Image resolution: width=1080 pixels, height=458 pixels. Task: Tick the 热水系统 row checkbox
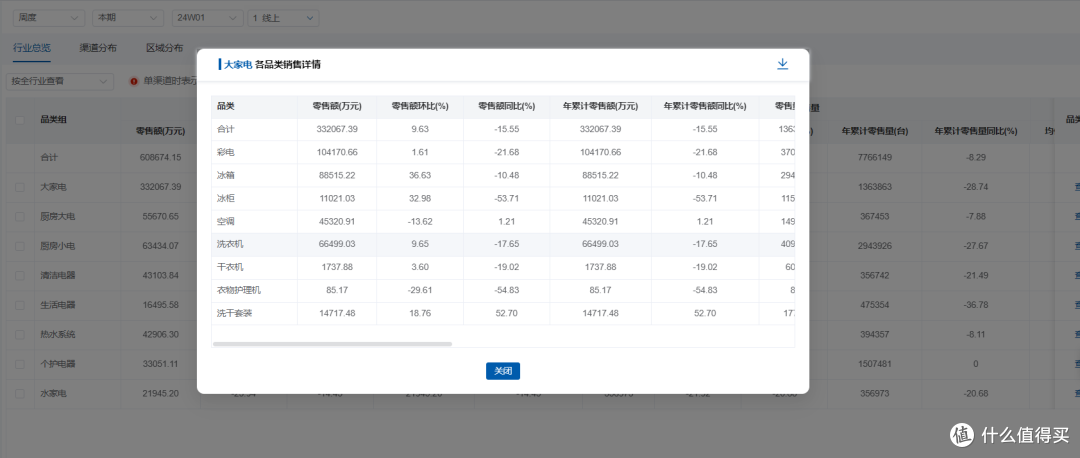[19, 334]
